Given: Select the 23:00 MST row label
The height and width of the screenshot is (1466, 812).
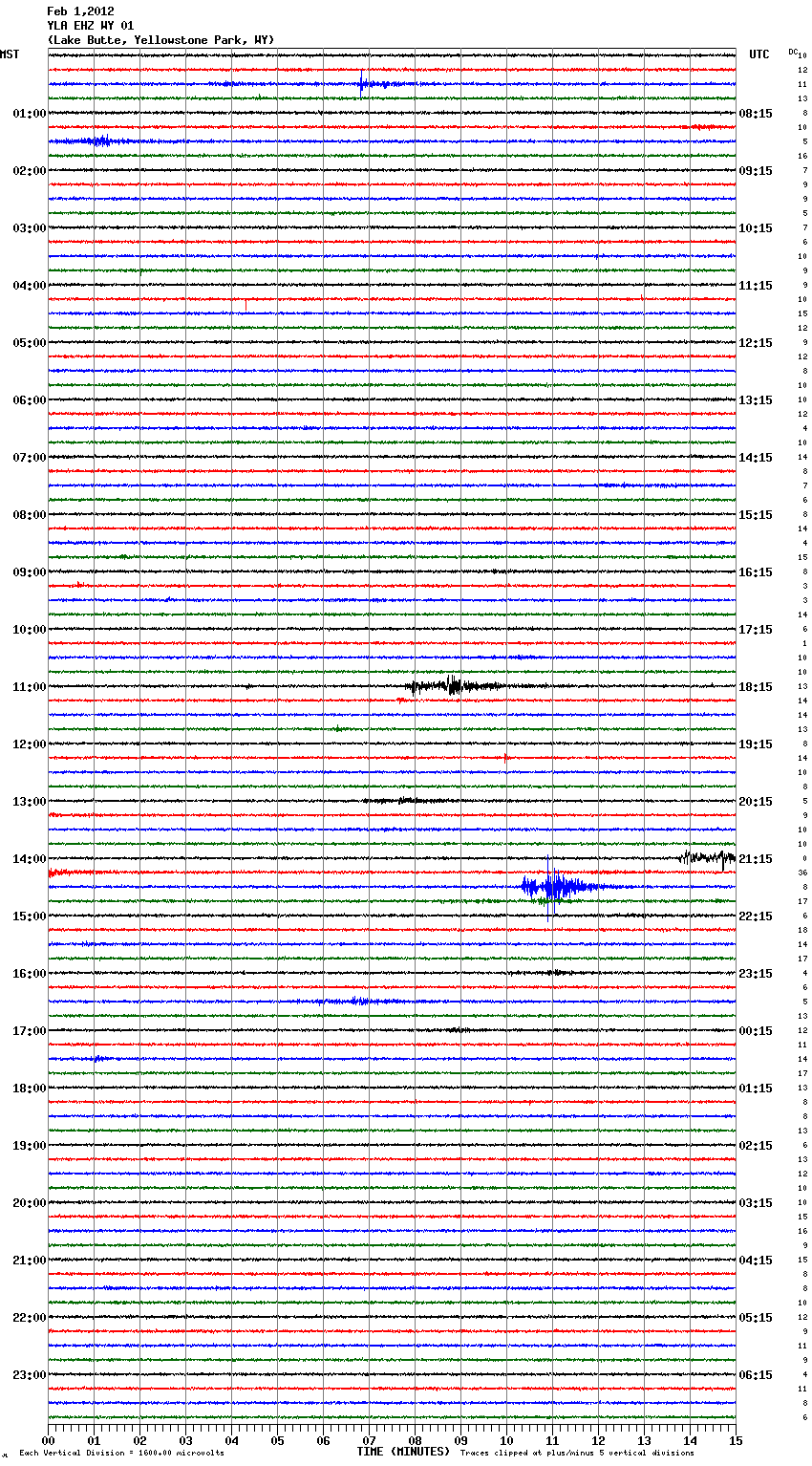Looking at the screenshot, I should pyautogui.click(x=30, y=1375).
